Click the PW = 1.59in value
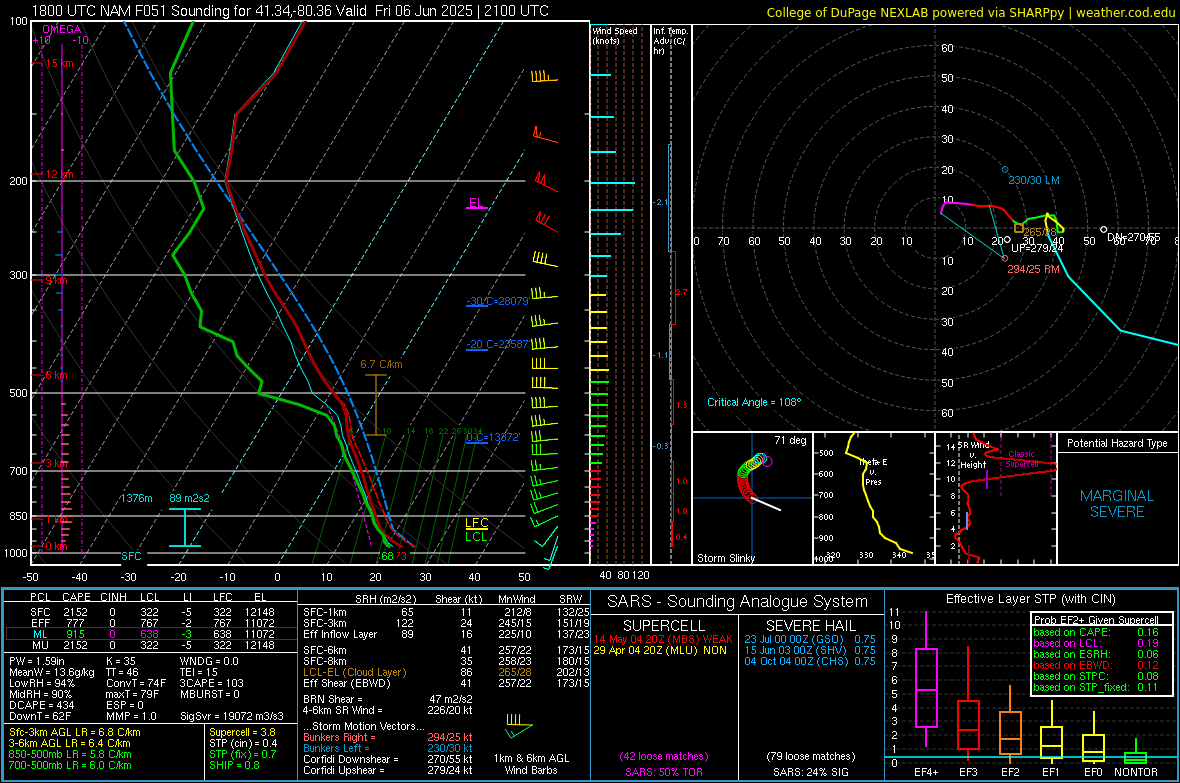Image resolution: width=1180 pixels, height=783 pixels. (x=37, y=660)
